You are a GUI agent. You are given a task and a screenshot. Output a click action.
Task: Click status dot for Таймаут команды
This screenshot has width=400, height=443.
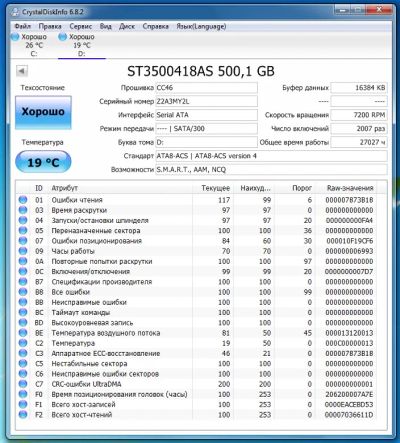pyautogui.click(x=23, y=312)
